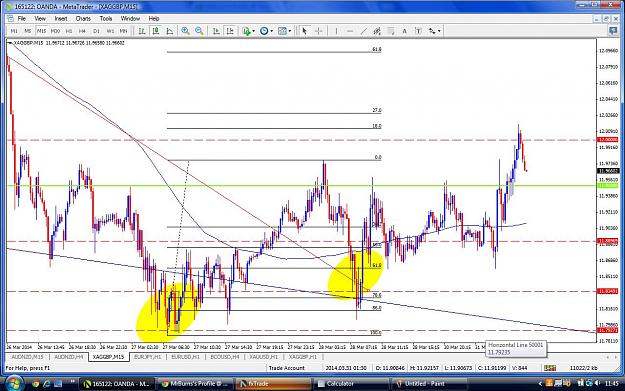
Task: Select the M15 timeframe button
Action: pyautogui.click(x=41, y=31)
